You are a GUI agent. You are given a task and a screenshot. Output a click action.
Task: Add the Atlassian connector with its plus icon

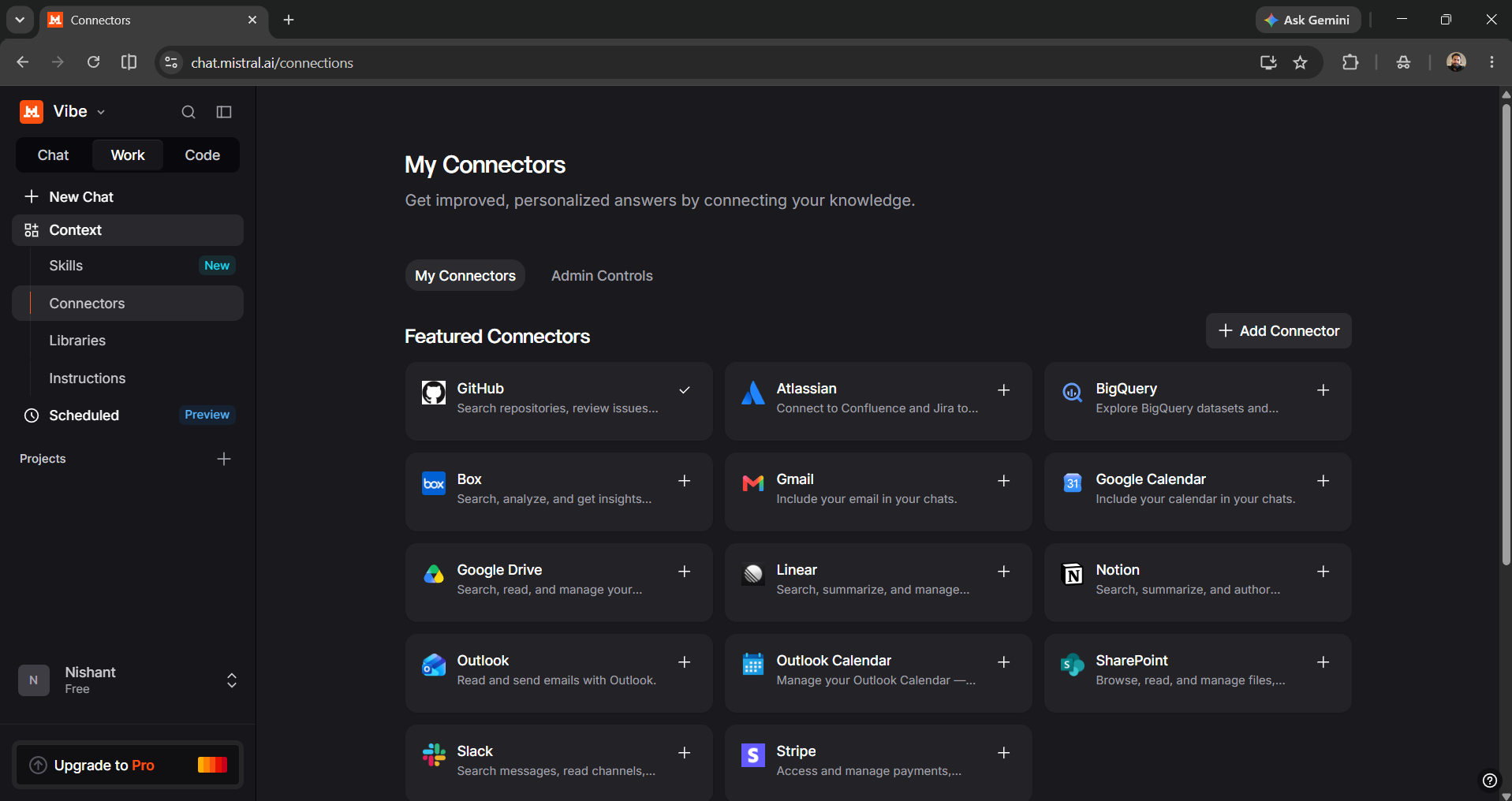pos(1004,390)
